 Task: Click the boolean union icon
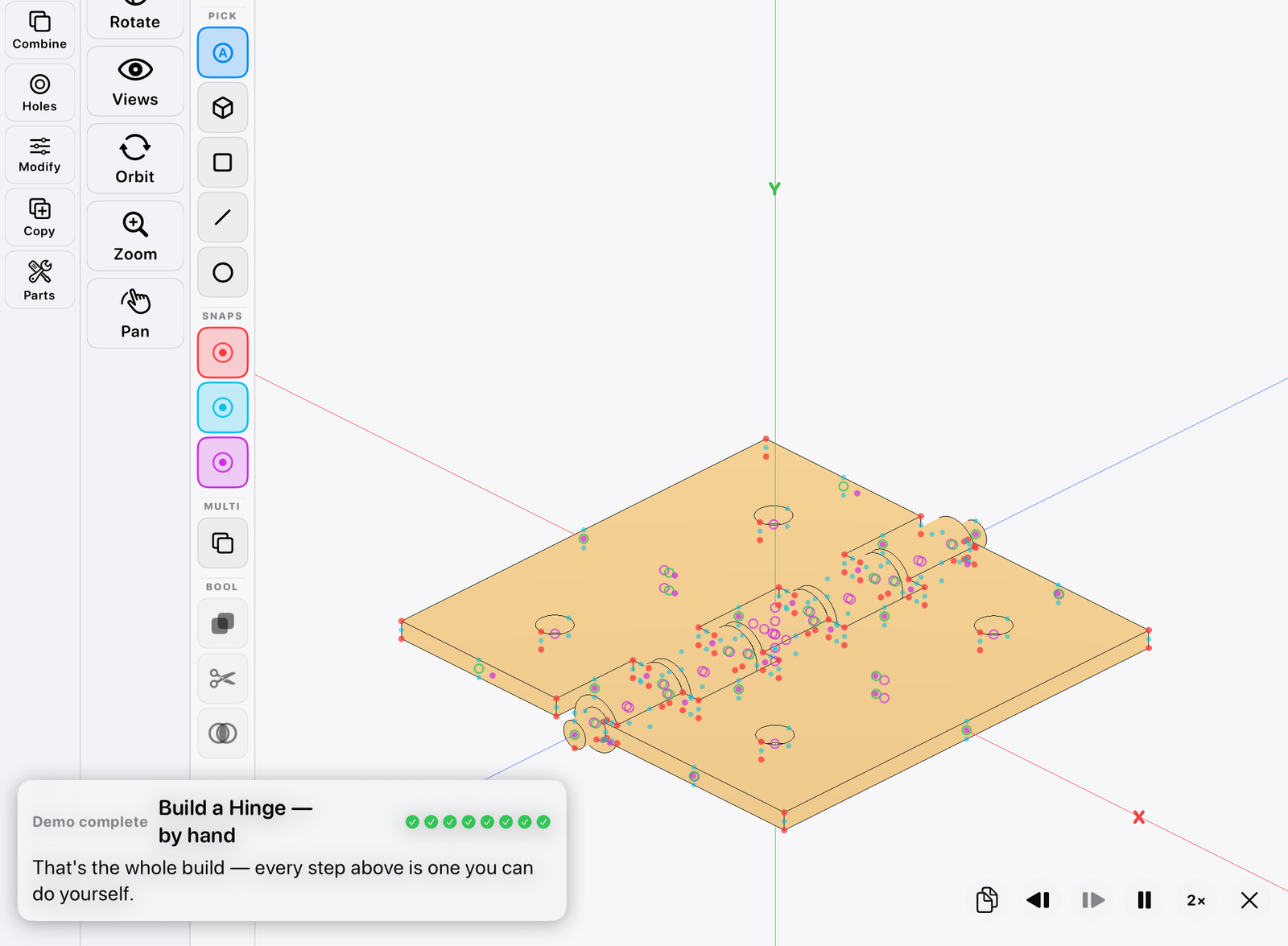223,623
